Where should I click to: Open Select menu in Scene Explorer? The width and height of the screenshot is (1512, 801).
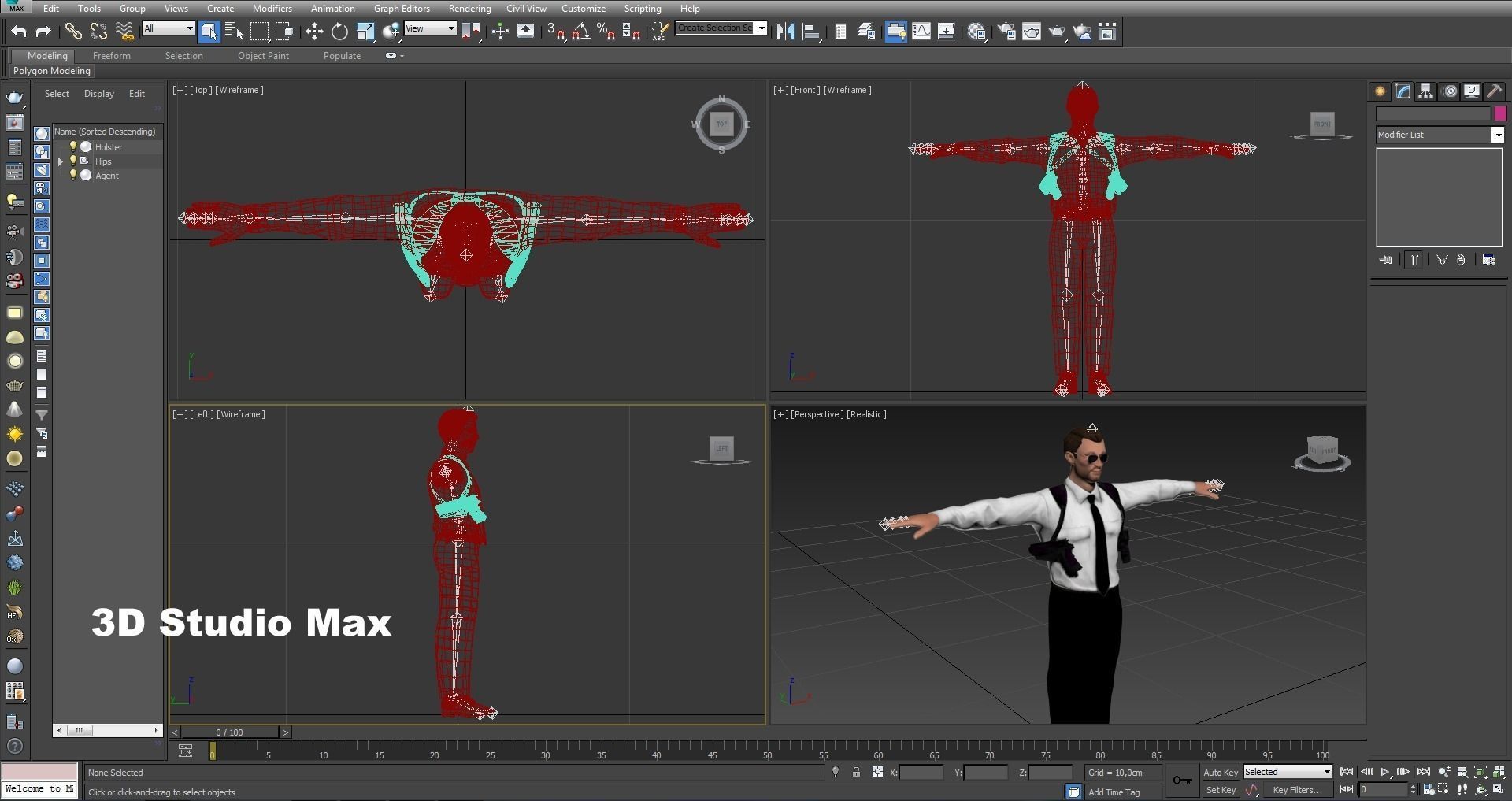tap(57, 94)
